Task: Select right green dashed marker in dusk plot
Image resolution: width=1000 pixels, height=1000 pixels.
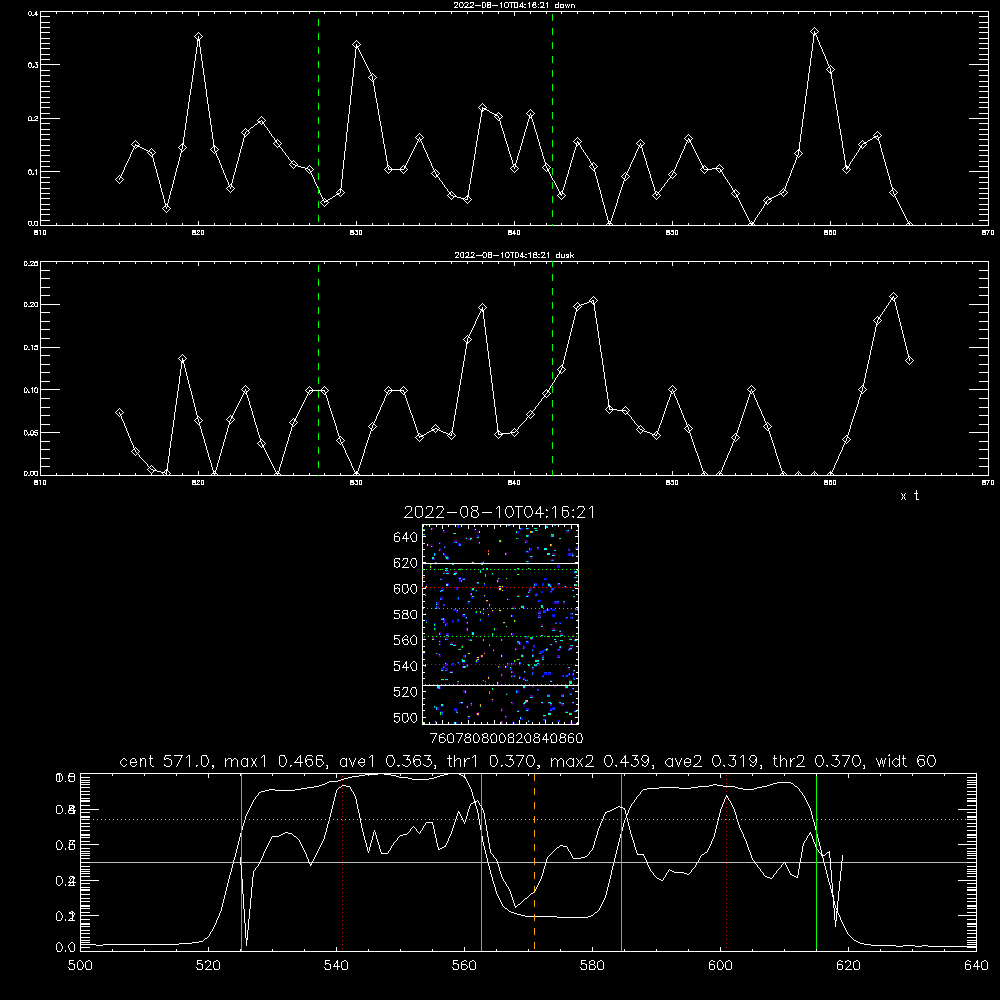Action: pos(552,369)
